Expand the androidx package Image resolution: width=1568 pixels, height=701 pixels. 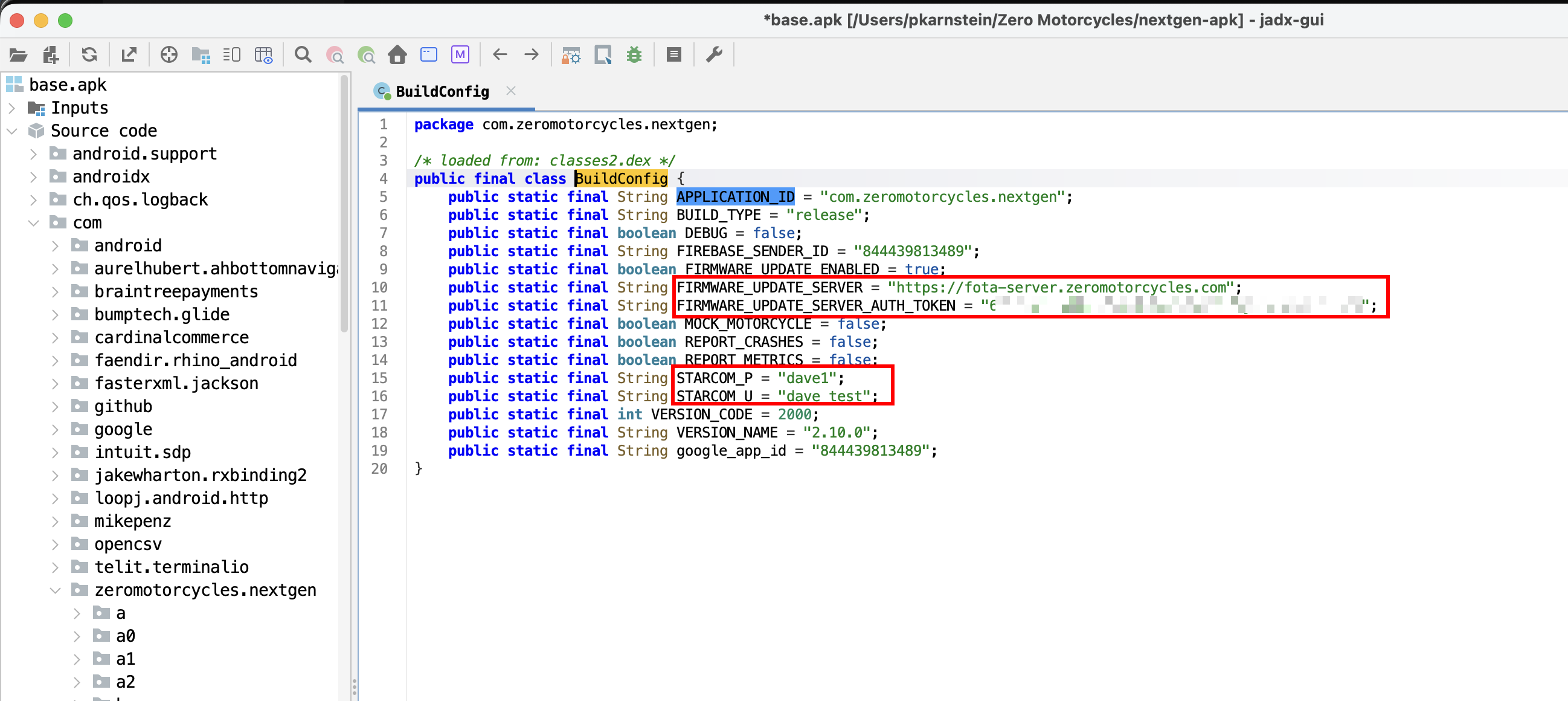click(x=34, y=177)
